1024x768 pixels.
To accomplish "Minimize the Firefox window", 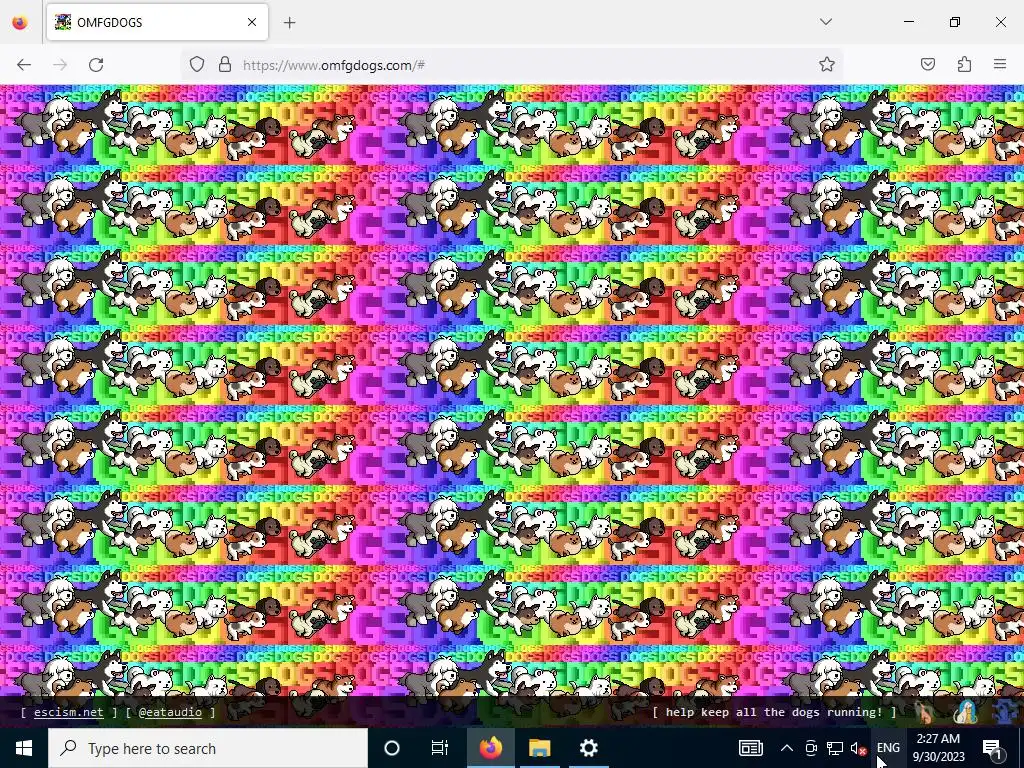I will point(908,22).
